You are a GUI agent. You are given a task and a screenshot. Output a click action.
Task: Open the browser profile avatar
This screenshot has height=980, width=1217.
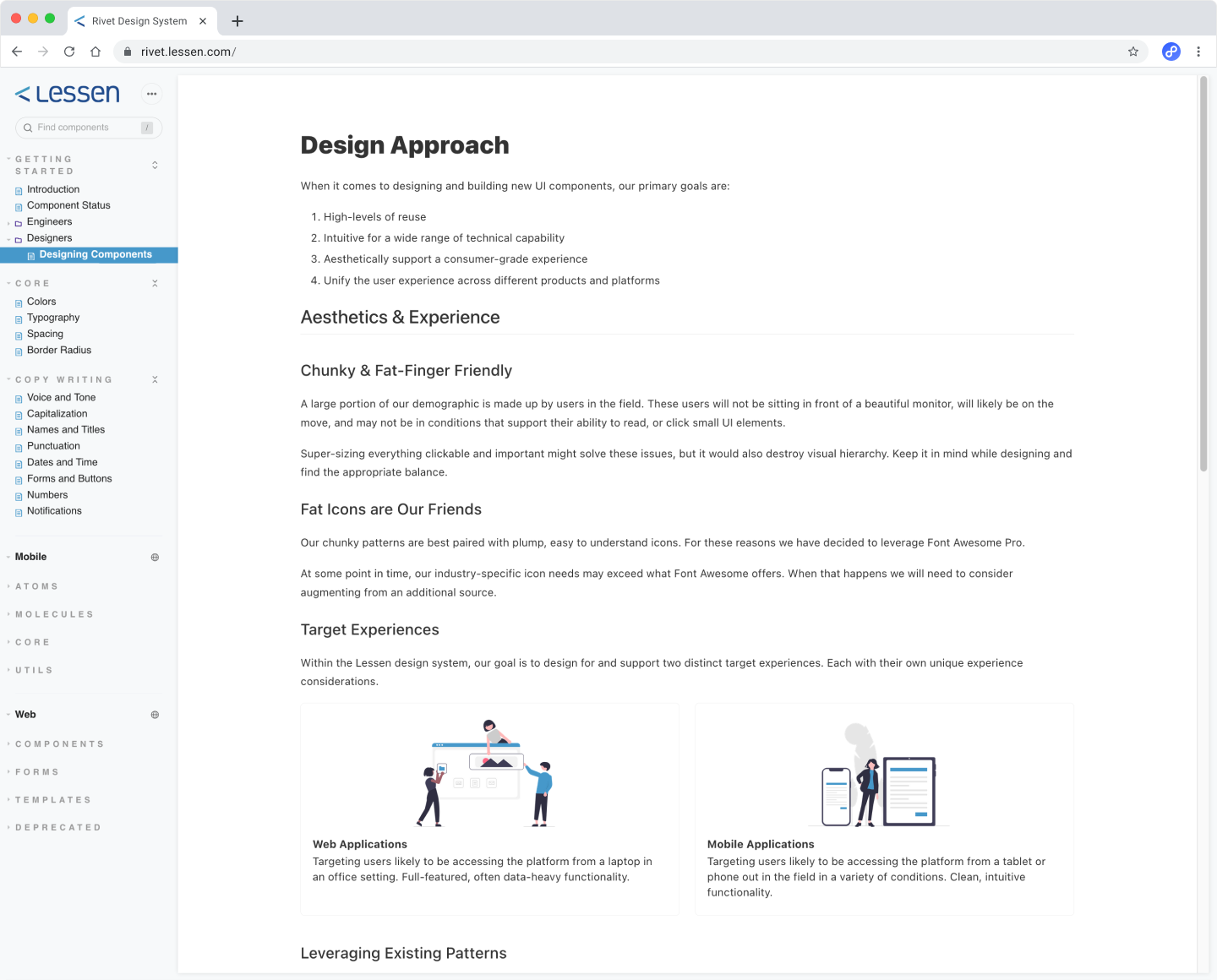coord(1171,52)
